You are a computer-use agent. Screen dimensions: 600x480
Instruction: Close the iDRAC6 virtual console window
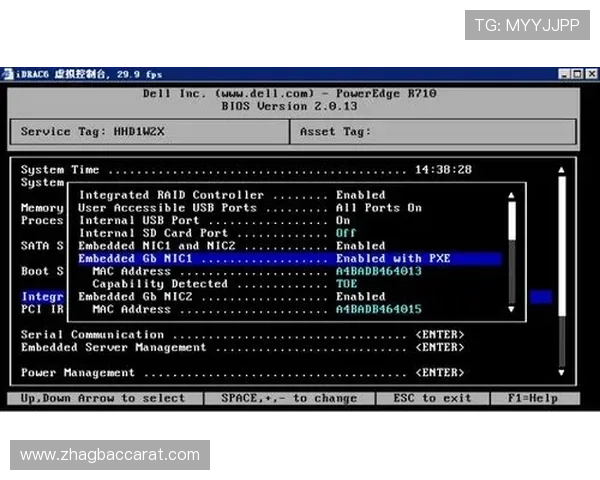pos(590,74)
